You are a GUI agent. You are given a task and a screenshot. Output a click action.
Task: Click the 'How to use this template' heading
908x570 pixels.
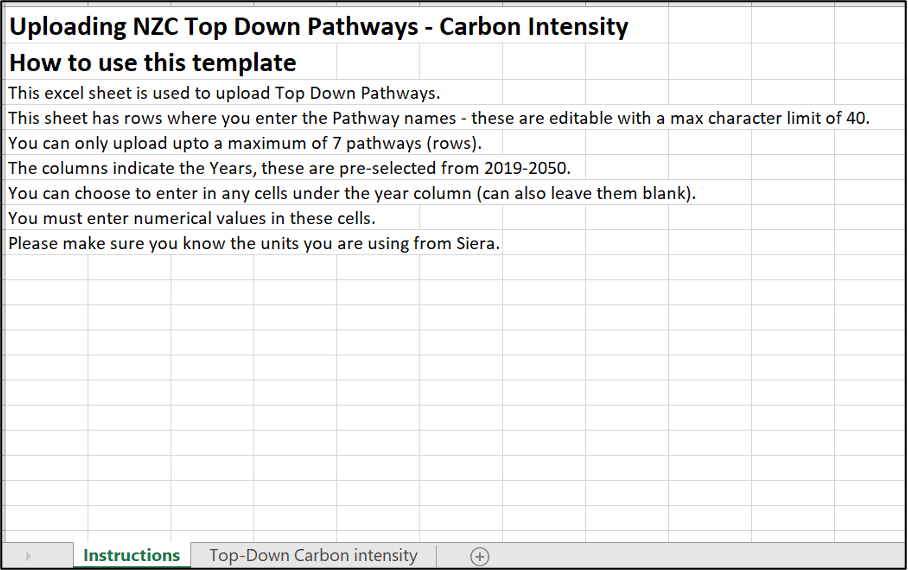click(x=152, y=63)
